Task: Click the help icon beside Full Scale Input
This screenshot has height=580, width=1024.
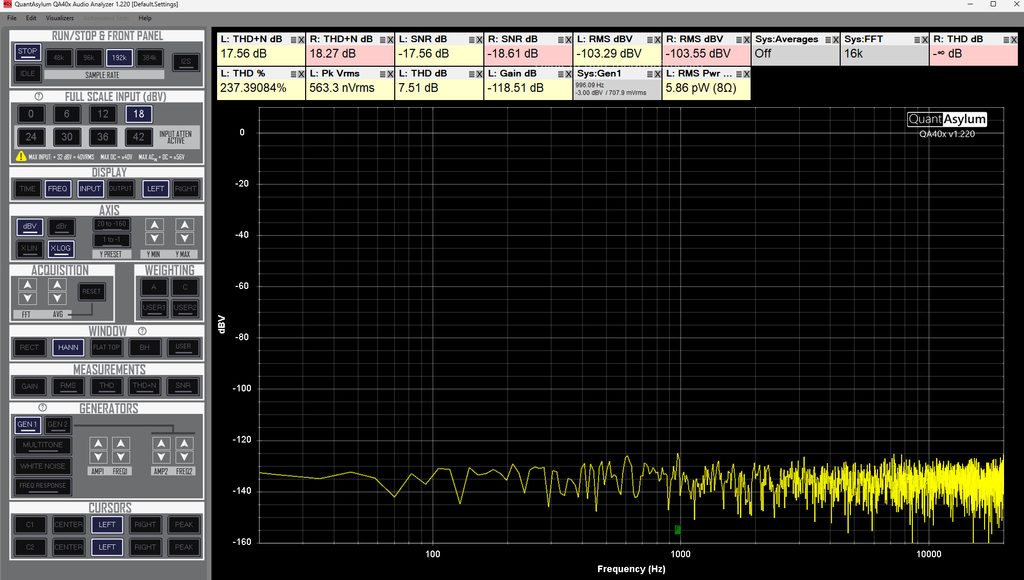Action: (x=39, y=96)
